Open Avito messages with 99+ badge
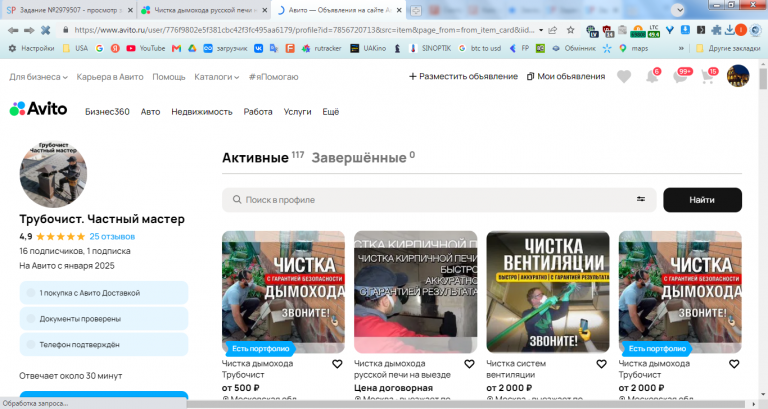This screenshot has height=409, width=768. pos(680,76)
